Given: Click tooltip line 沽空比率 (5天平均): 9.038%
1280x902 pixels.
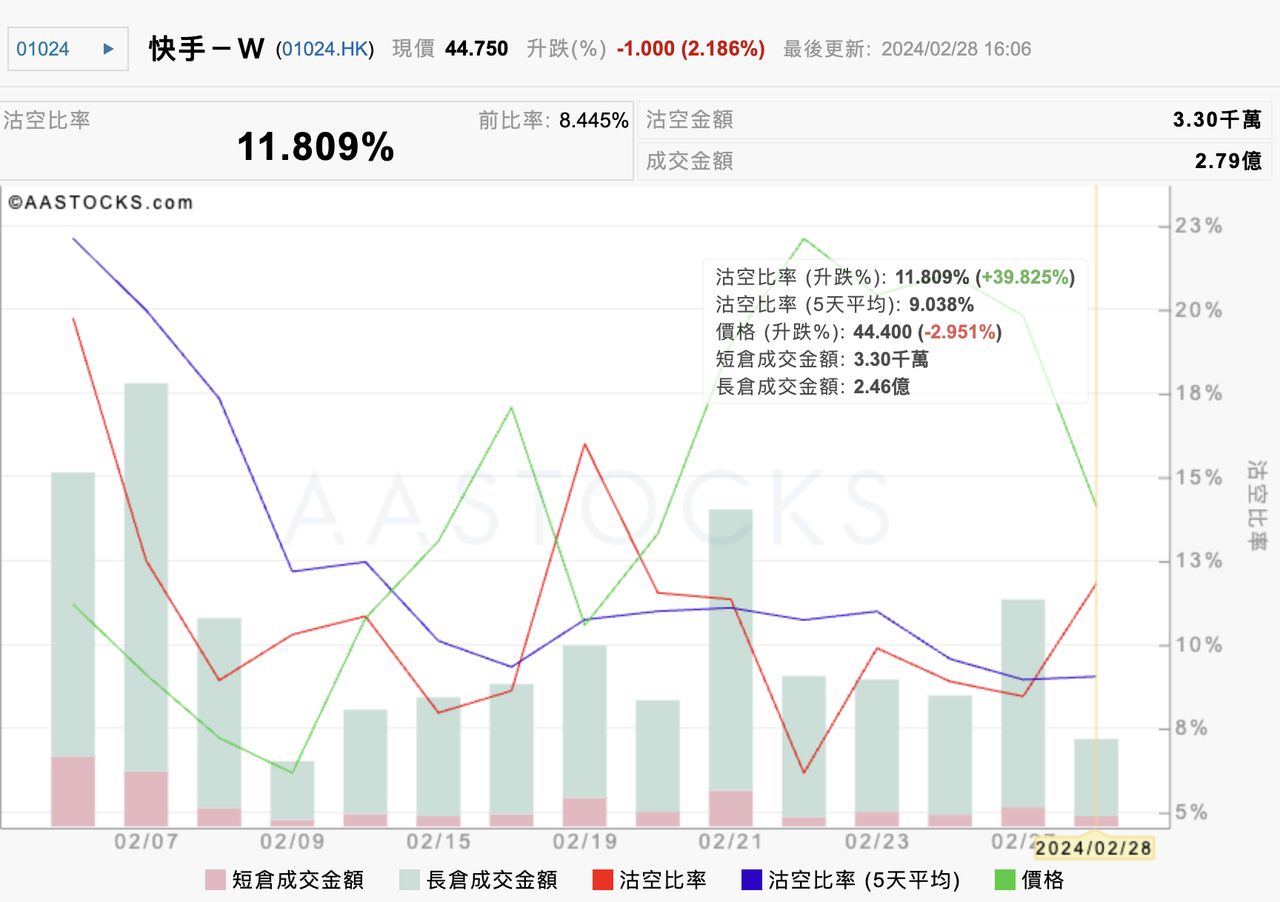Looking at the screenshot, I should tap(845, 304).
